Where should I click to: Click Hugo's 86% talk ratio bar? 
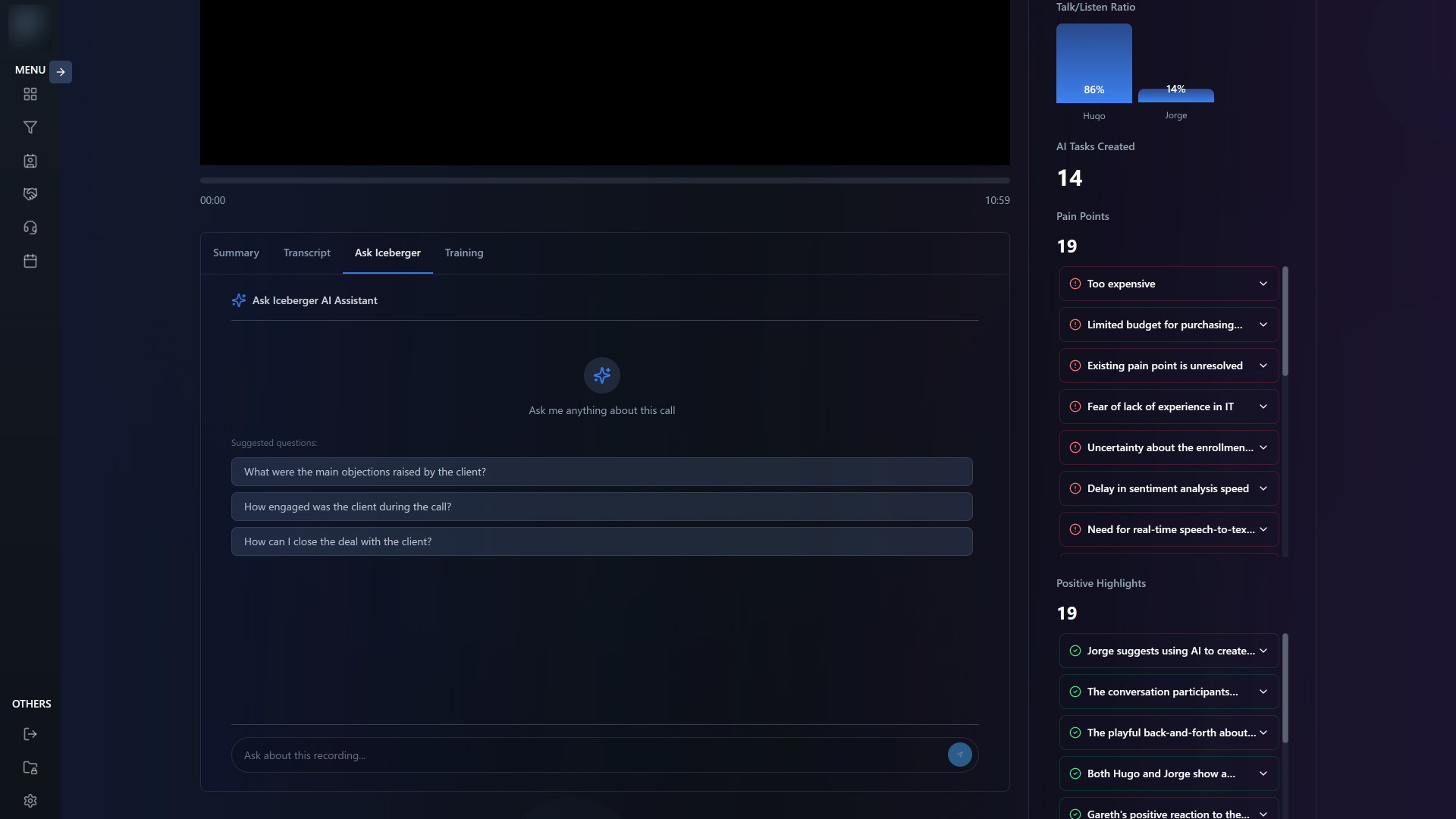click(1094, 63)
